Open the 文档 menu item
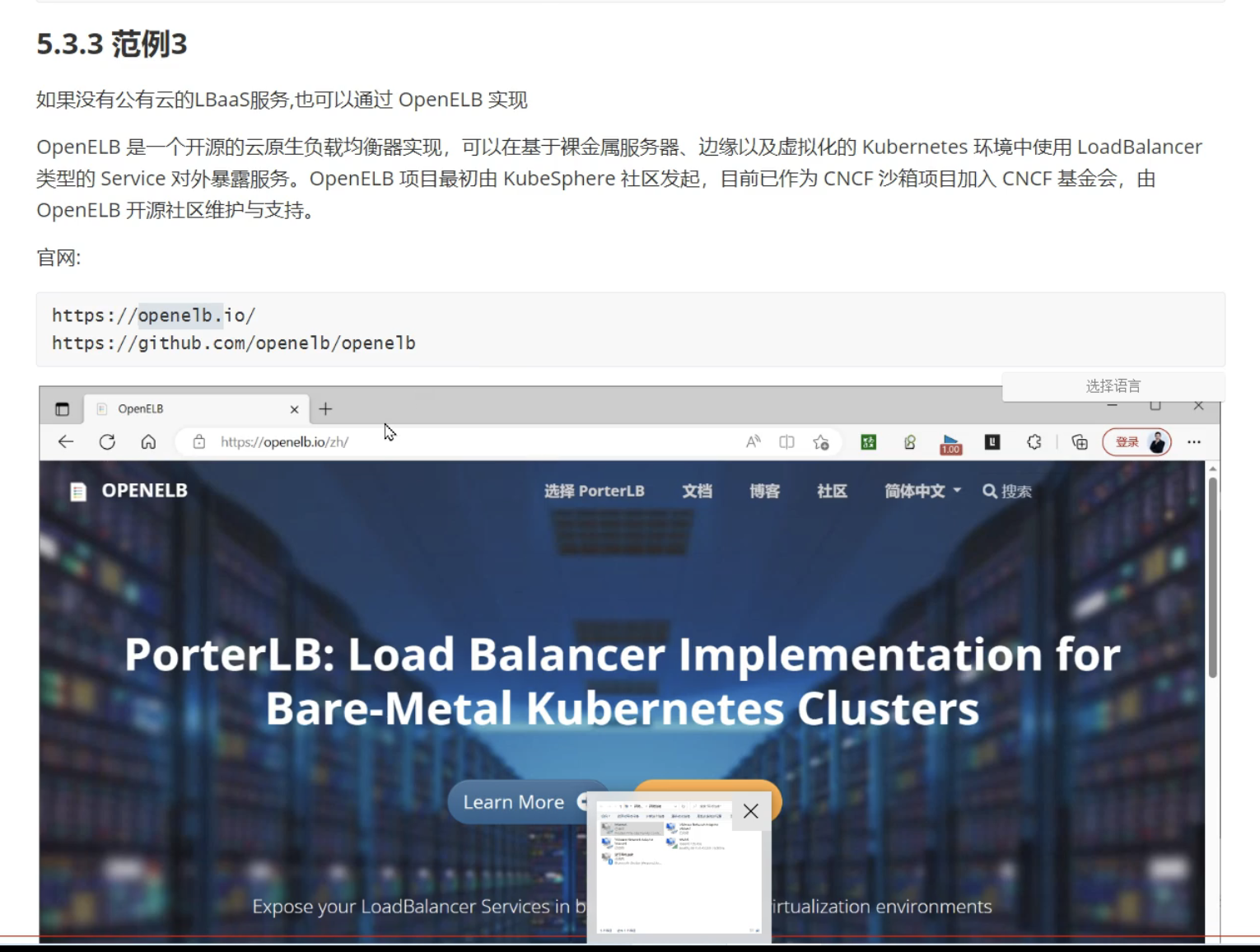1260x952 pixels. [697, 491]
